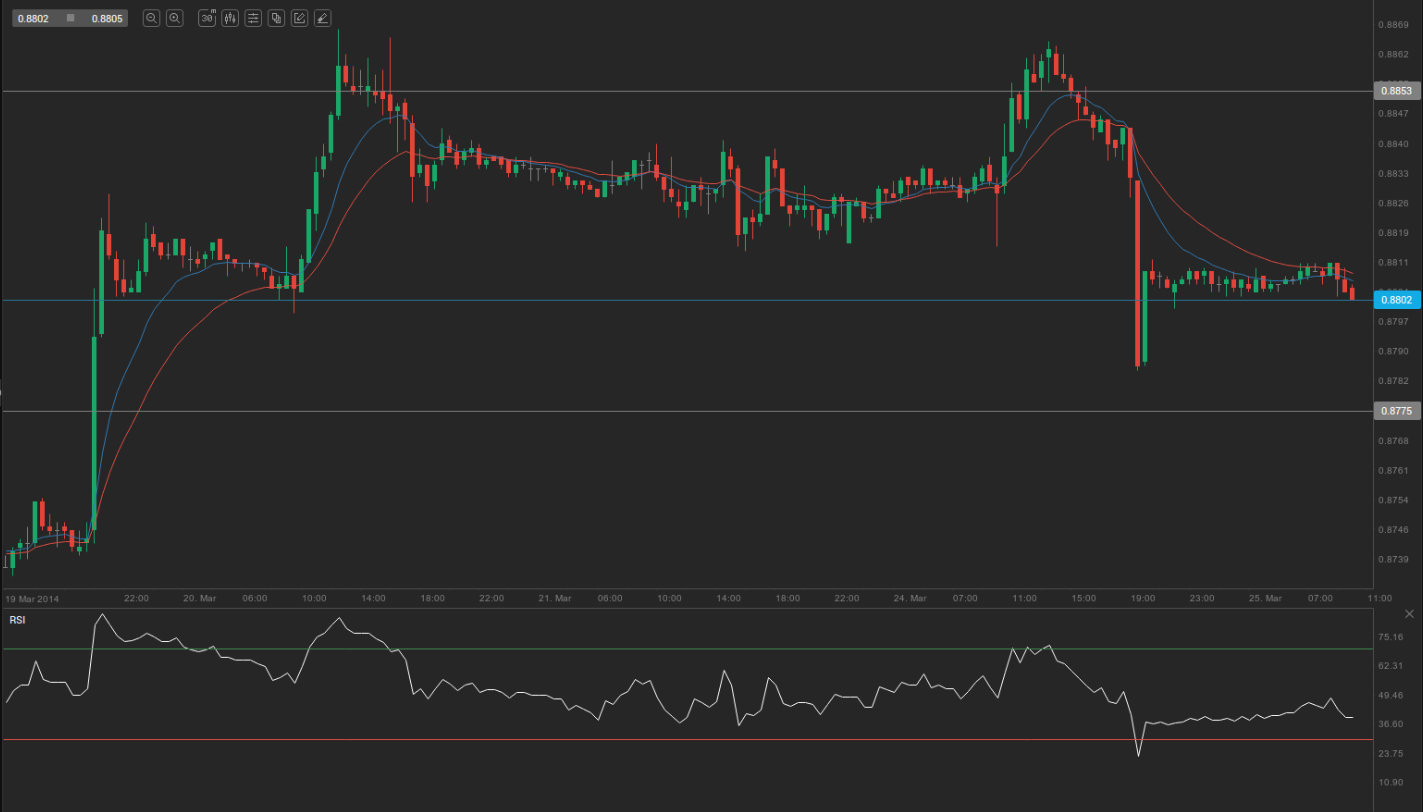This screenshot has width=1423, height=812.
Task: Click the 75.16 value on RSI scale
Action: [1391, 637]
